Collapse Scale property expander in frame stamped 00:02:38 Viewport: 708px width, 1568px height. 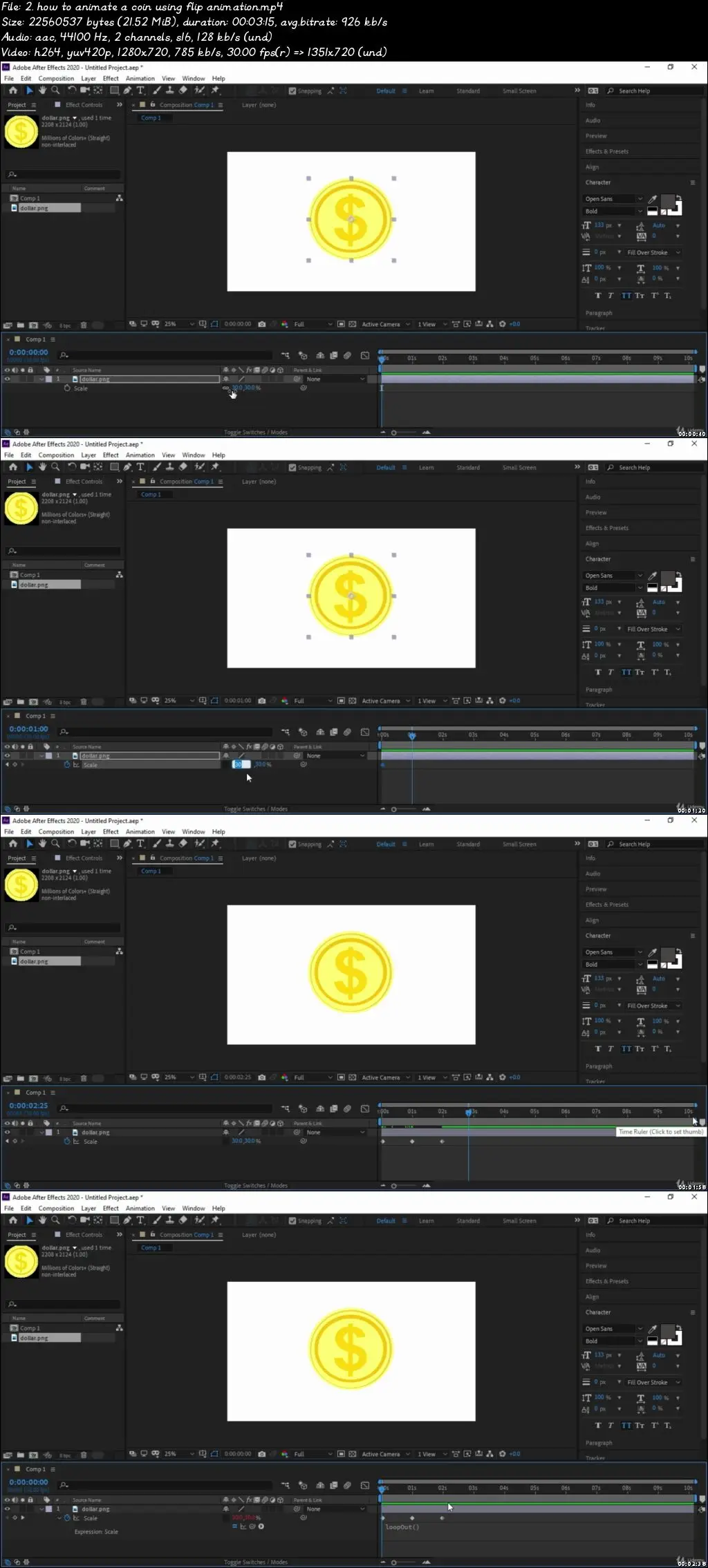tap(59, 1518)
